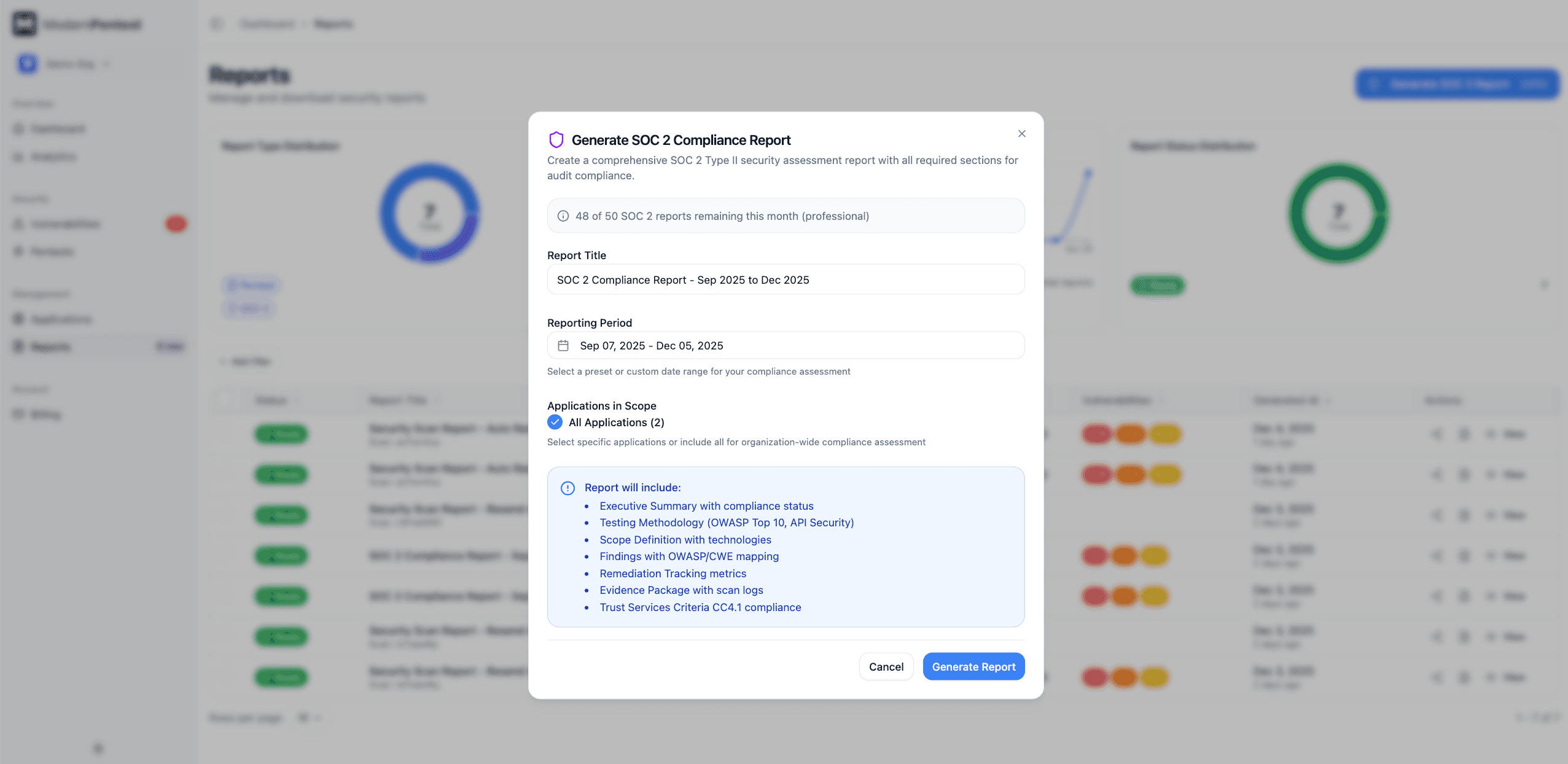Select Applications in the sidebar menu

point(61,319)
